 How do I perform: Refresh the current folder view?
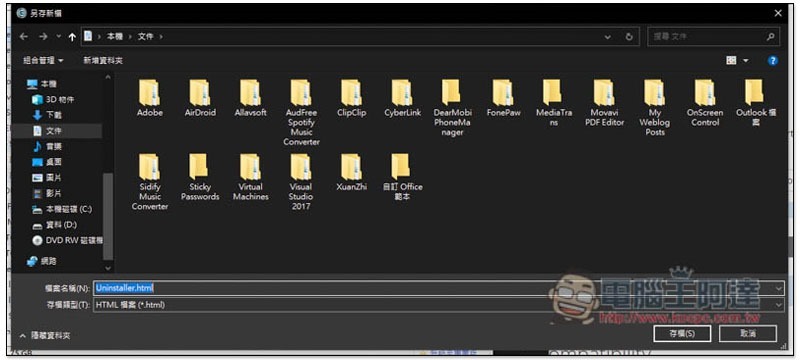[629, 37]
